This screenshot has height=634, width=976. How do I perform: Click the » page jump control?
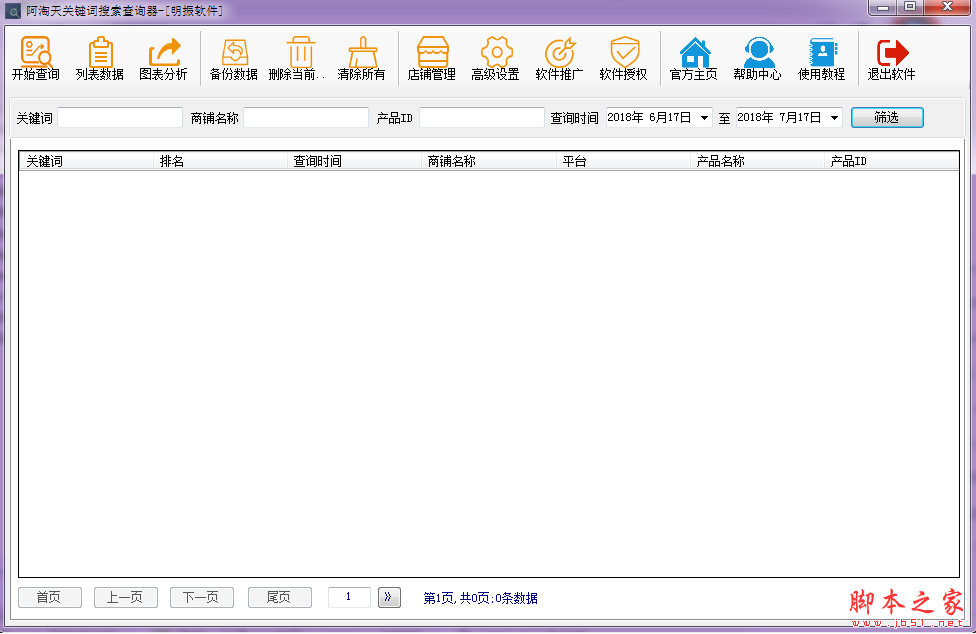point(388,596)
